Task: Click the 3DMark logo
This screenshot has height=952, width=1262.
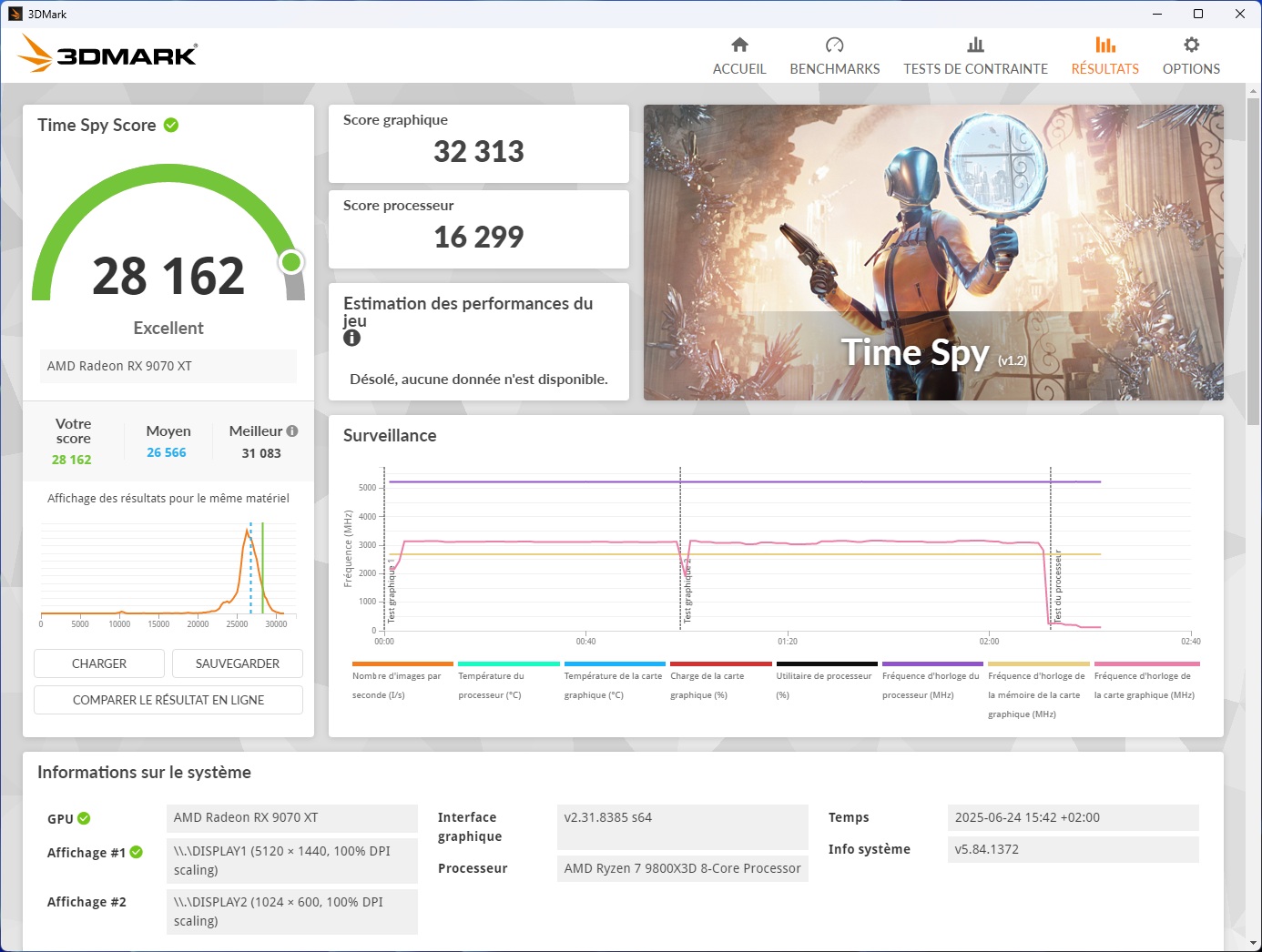Action: [107, 54]
